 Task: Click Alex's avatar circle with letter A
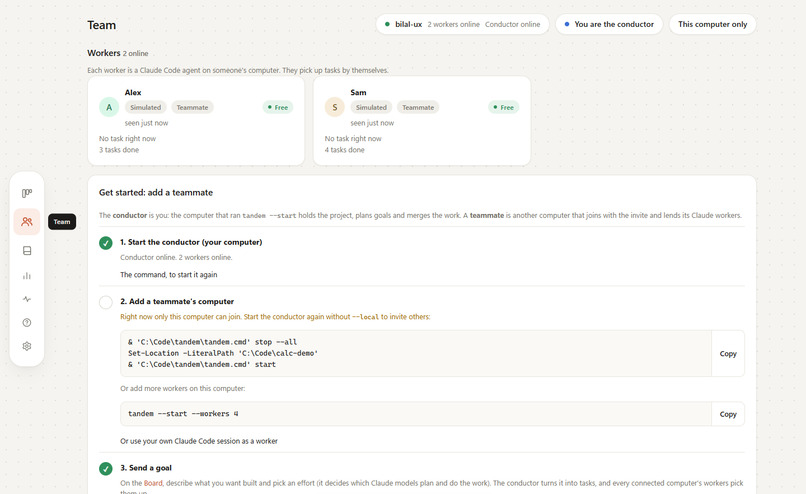109,107
